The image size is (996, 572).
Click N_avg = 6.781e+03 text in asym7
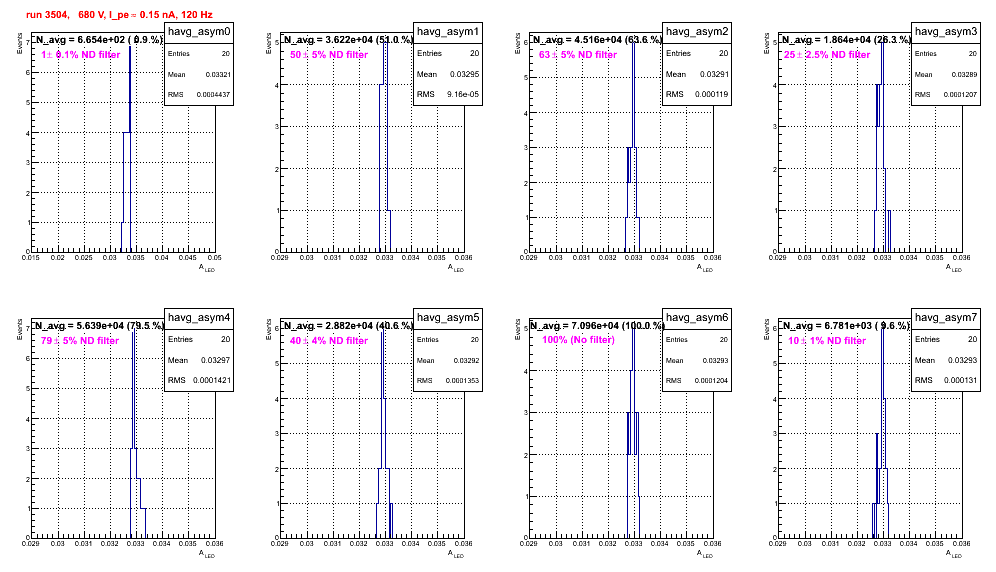846,325
